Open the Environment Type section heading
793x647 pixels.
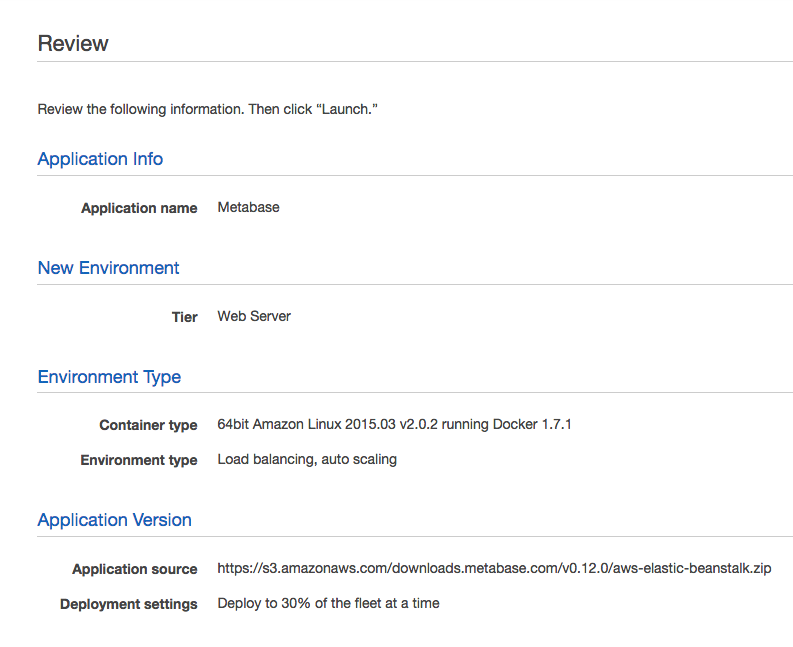109,377
